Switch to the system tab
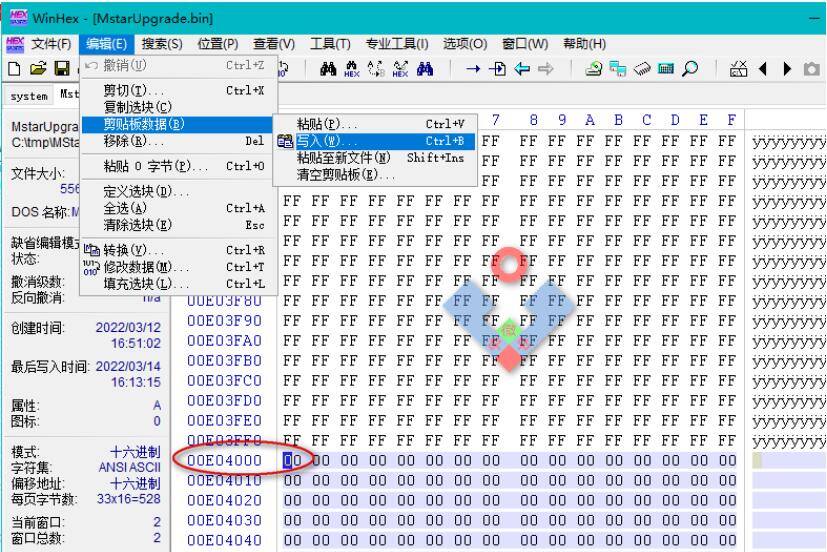Image resolution: width=827 pixels, height=552 pixels. [x=29, y=96]
